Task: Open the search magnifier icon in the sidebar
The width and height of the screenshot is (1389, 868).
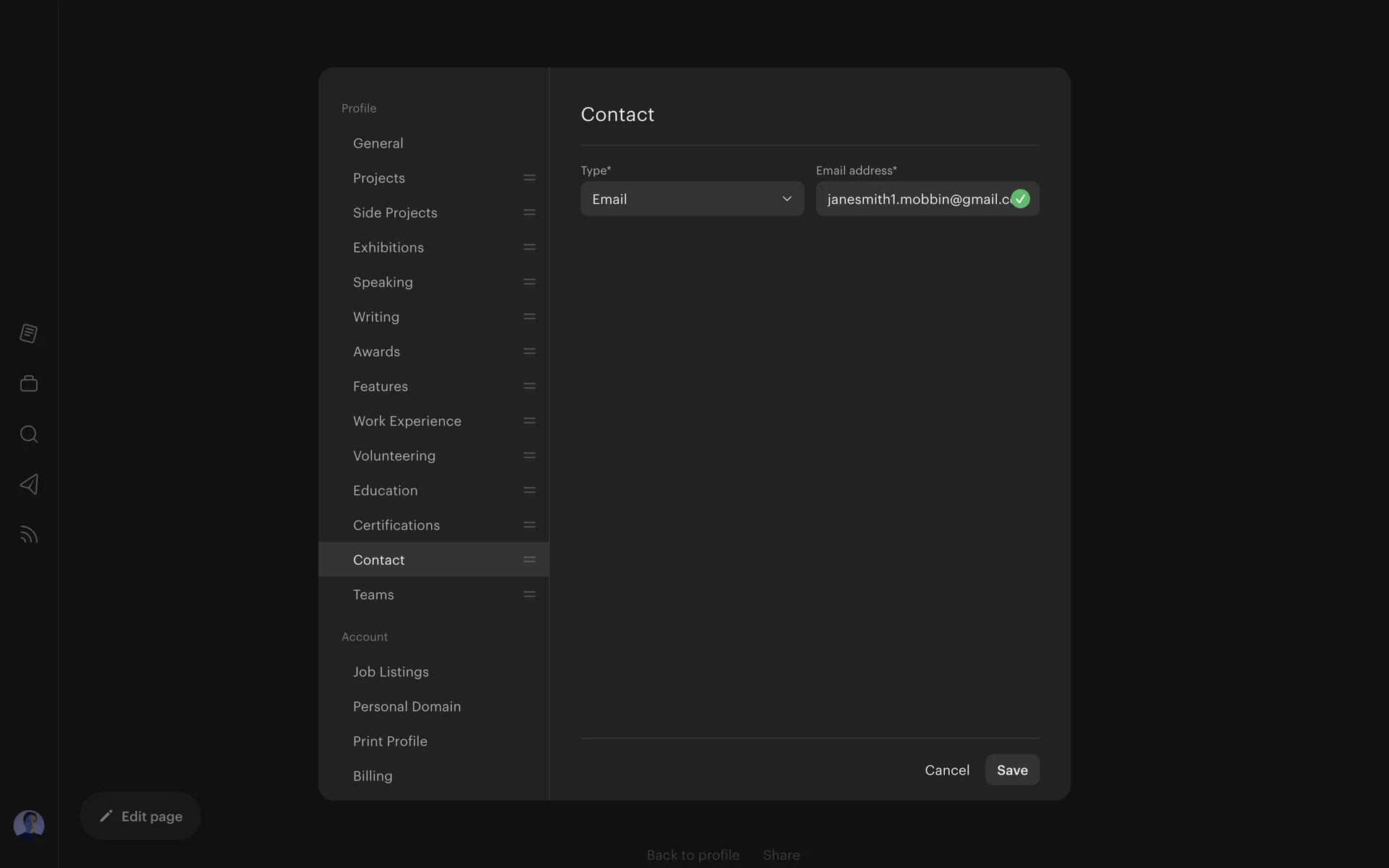Action: [x=29, y=434]
